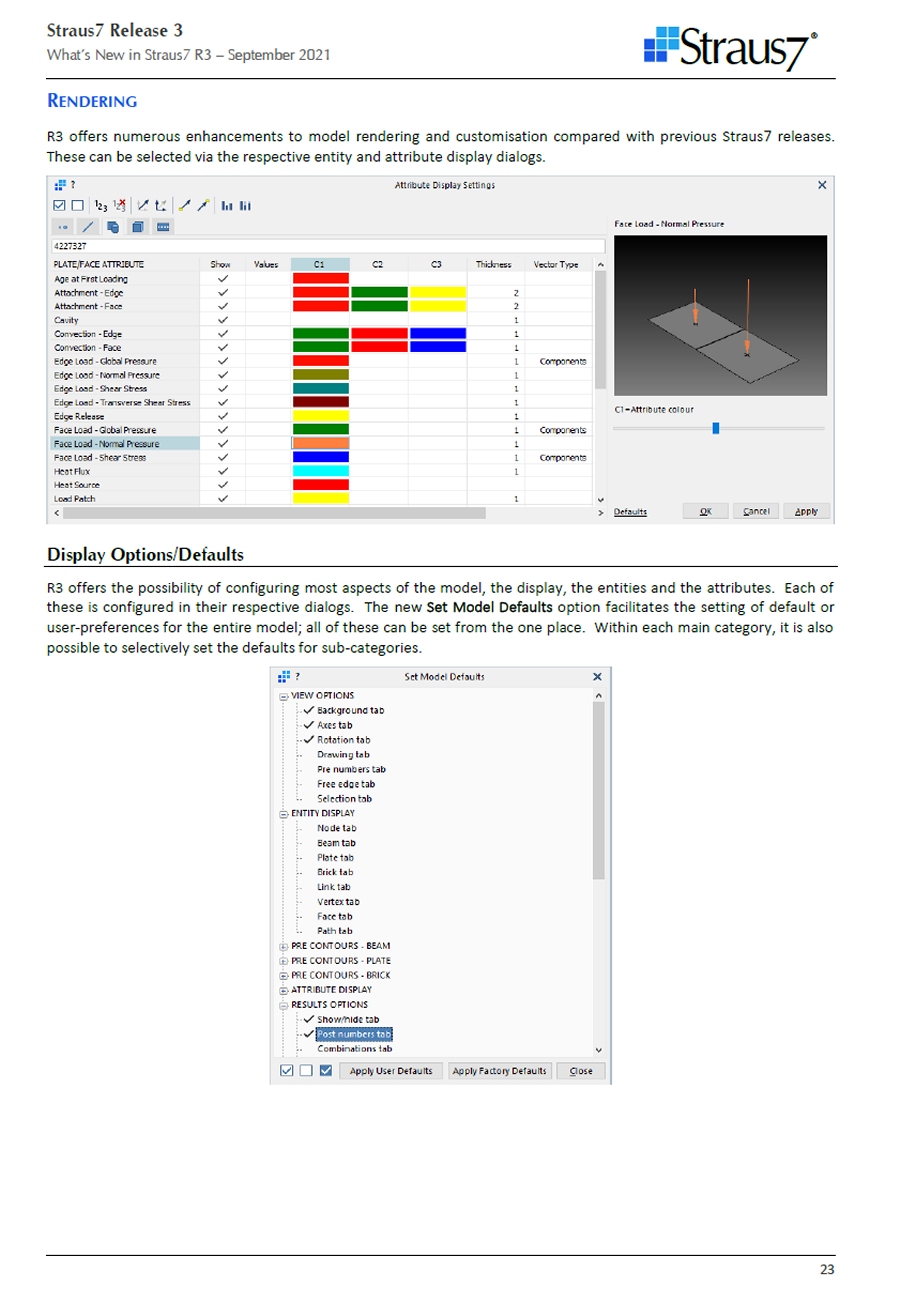
Task: Expand the ATTRIBUTE DISPLAY tree node
Action: (x=284, y=989)
